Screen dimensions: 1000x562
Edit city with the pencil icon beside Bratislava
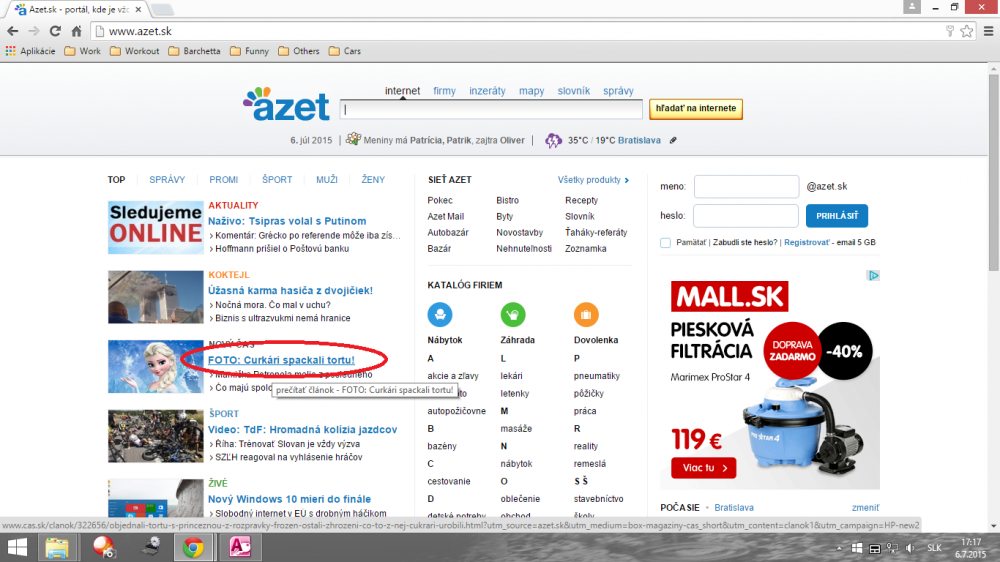(673, 140)
